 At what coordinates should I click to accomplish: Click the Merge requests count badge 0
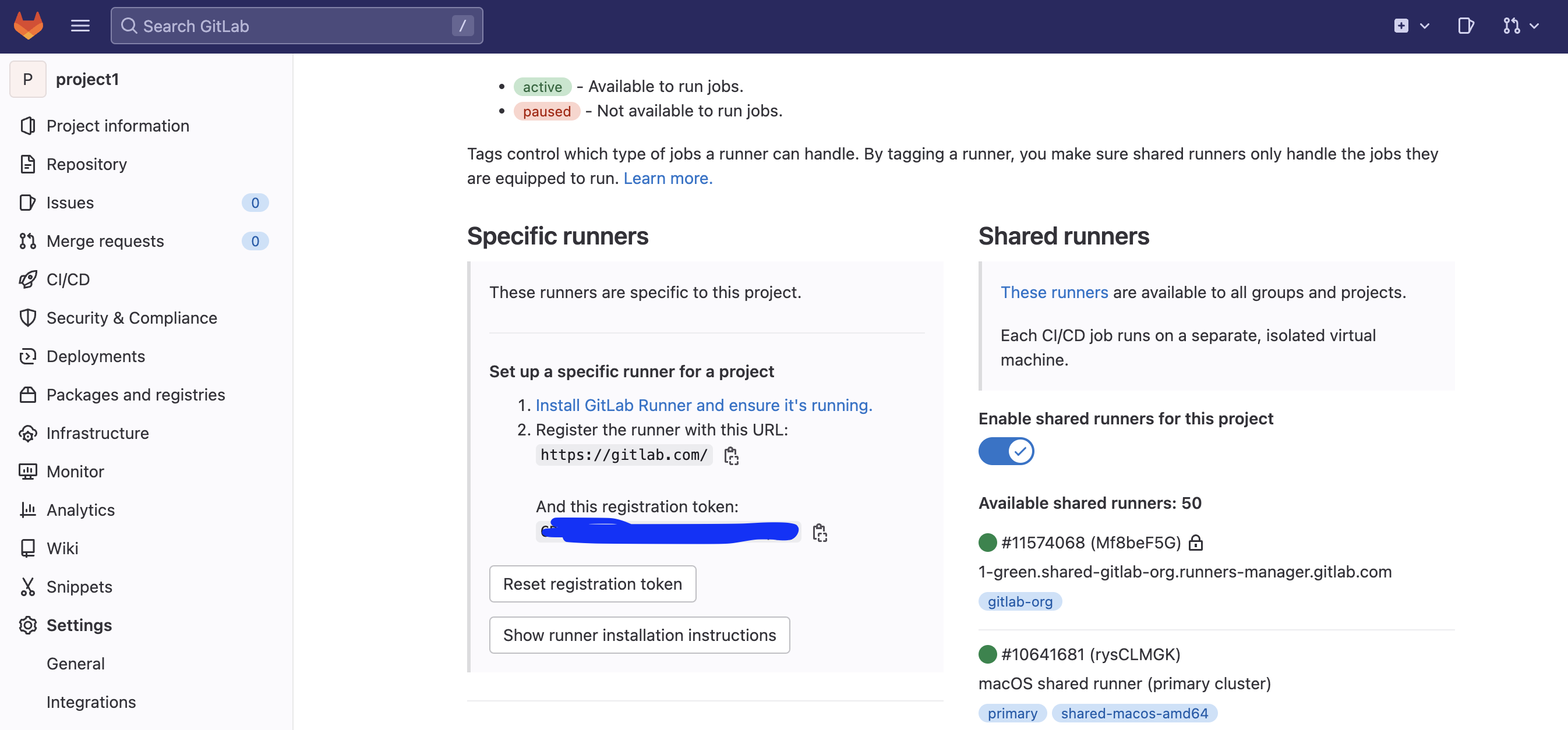255,241
